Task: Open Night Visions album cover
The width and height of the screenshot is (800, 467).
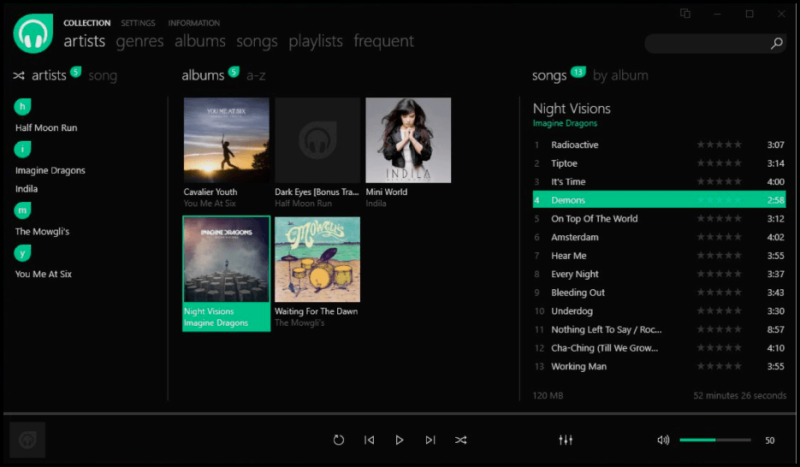Action: click(x=227, y=259)
